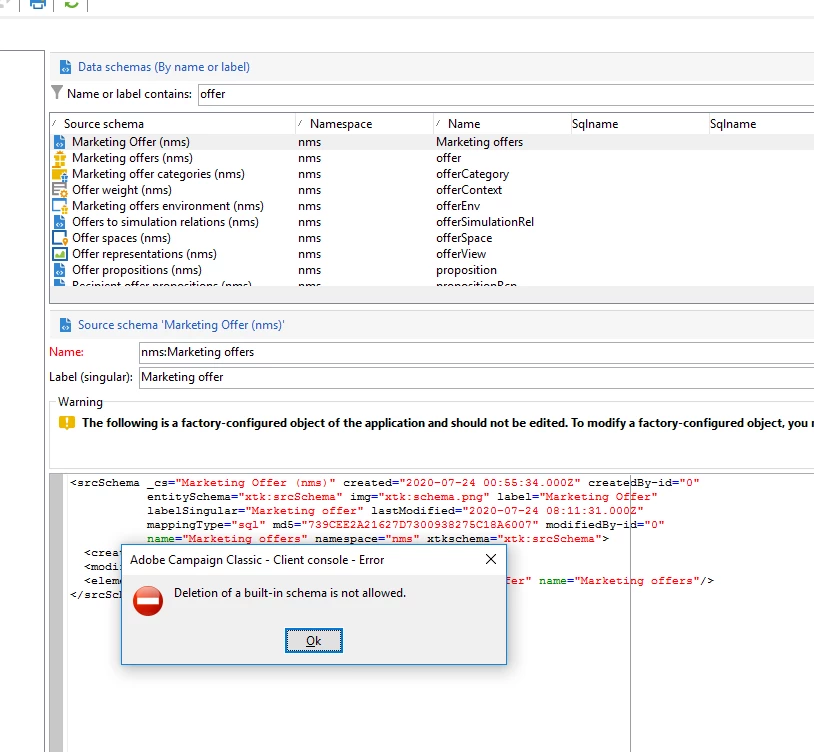Click the Name field containing nms:Marketing offers
This screenshot has height=752, width=814.
pos(476,352)
